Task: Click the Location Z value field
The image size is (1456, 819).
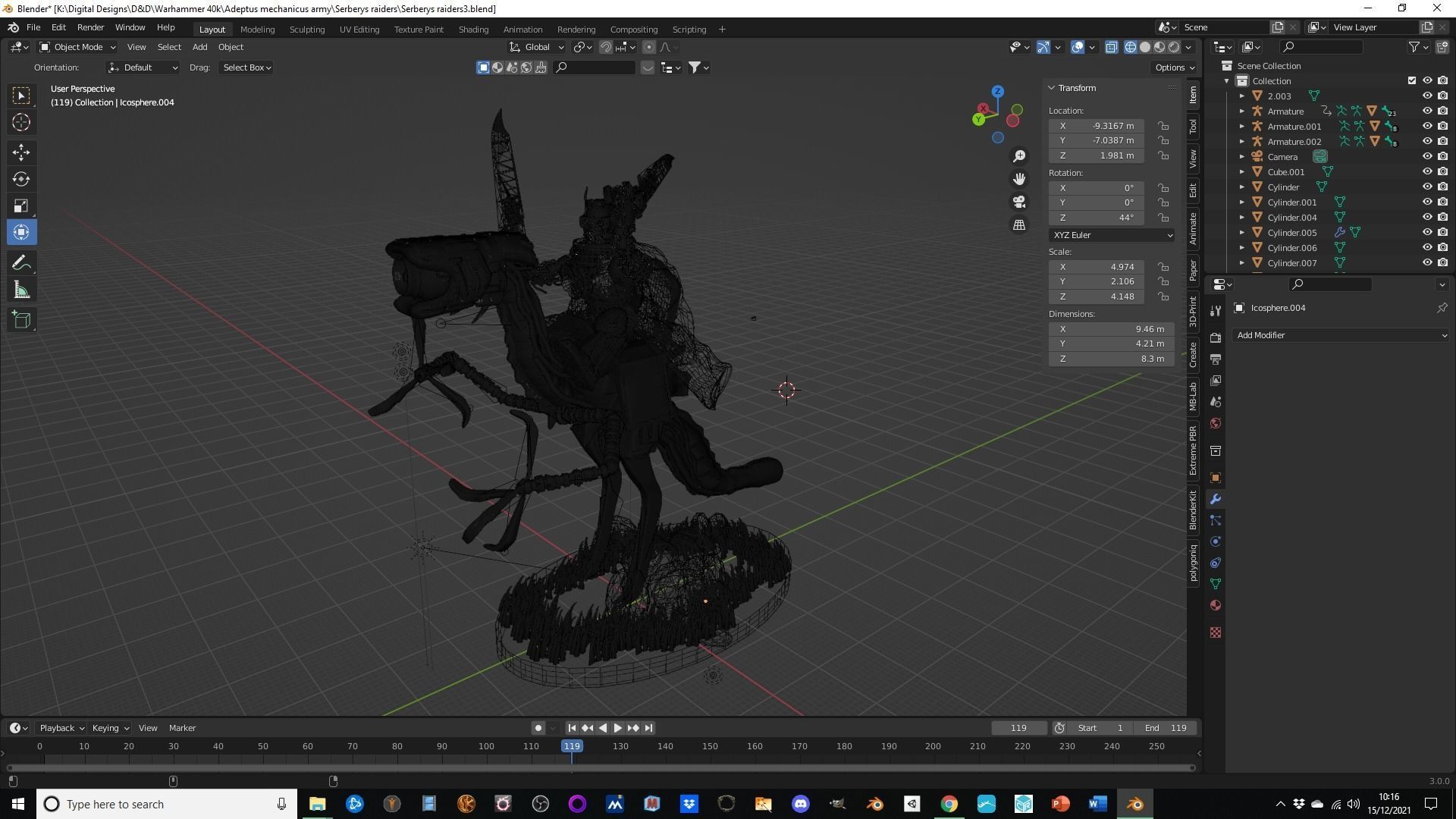Action: click(x=1096, y=155)
